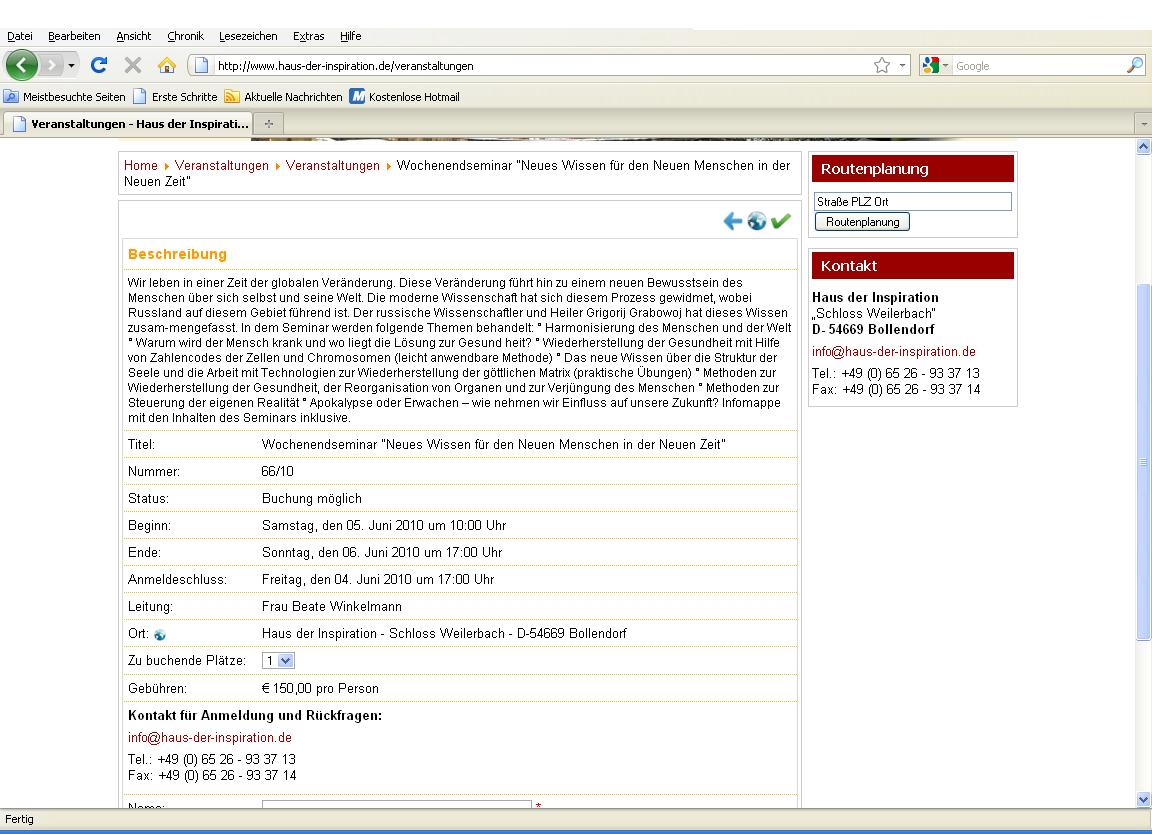Screen dimensions: 1152x834
Task: Click the blue back arrow above Beschreibung
Action: 732,221
